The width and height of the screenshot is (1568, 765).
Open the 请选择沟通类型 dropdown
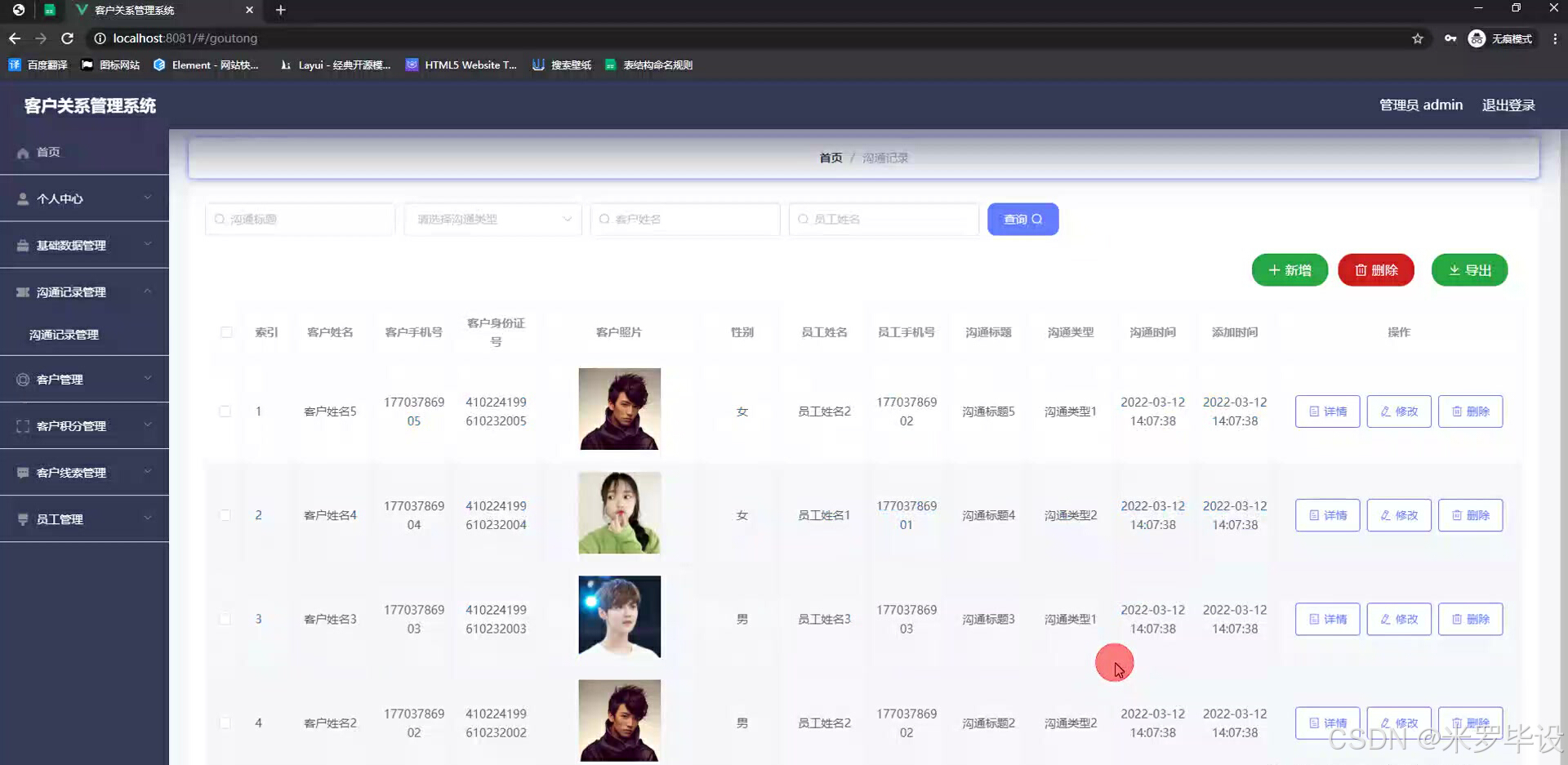[x=492, y=219]
